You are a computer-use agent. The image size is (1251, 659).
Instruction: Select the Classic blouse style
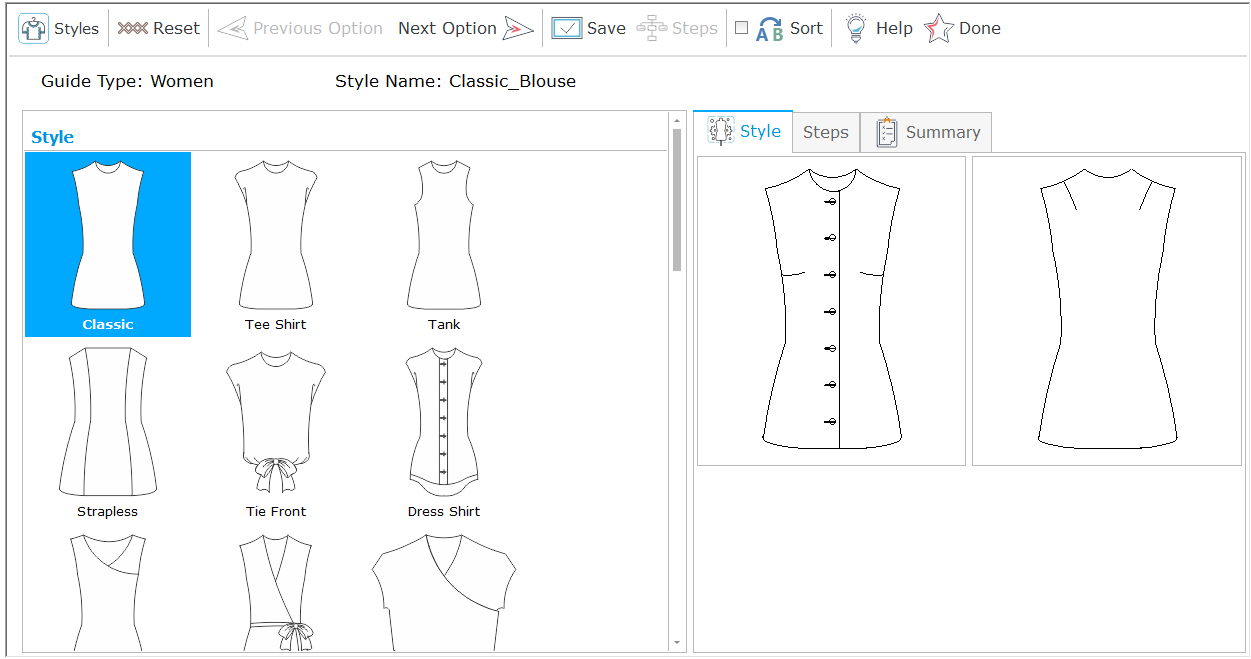[108, 244]
